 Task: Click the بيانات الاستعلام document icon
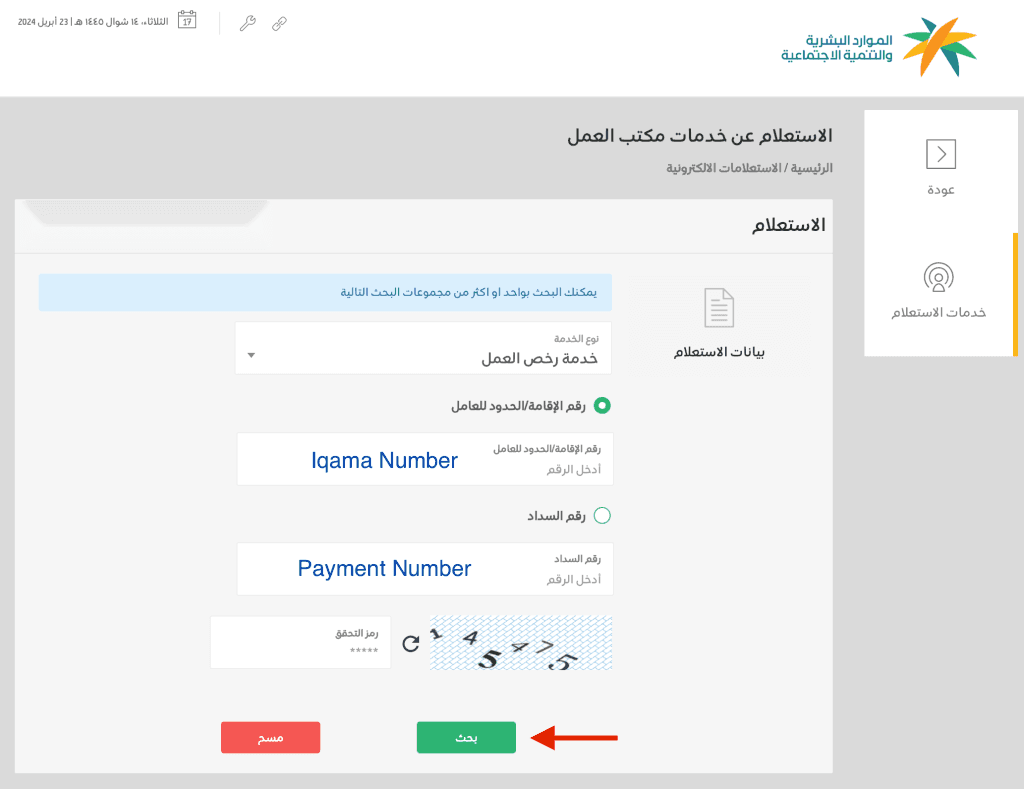(x=719, y=308)
